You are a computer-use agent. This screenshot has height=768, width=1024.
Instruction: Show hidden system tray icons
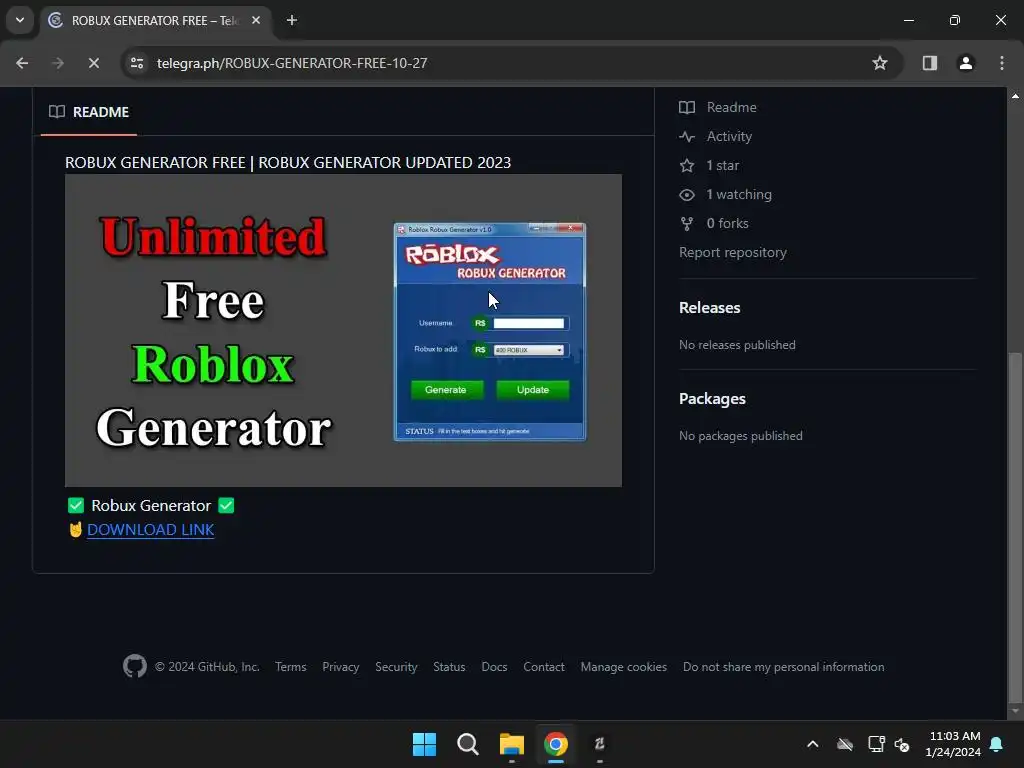pyautogui.click(x=812, y=744)
